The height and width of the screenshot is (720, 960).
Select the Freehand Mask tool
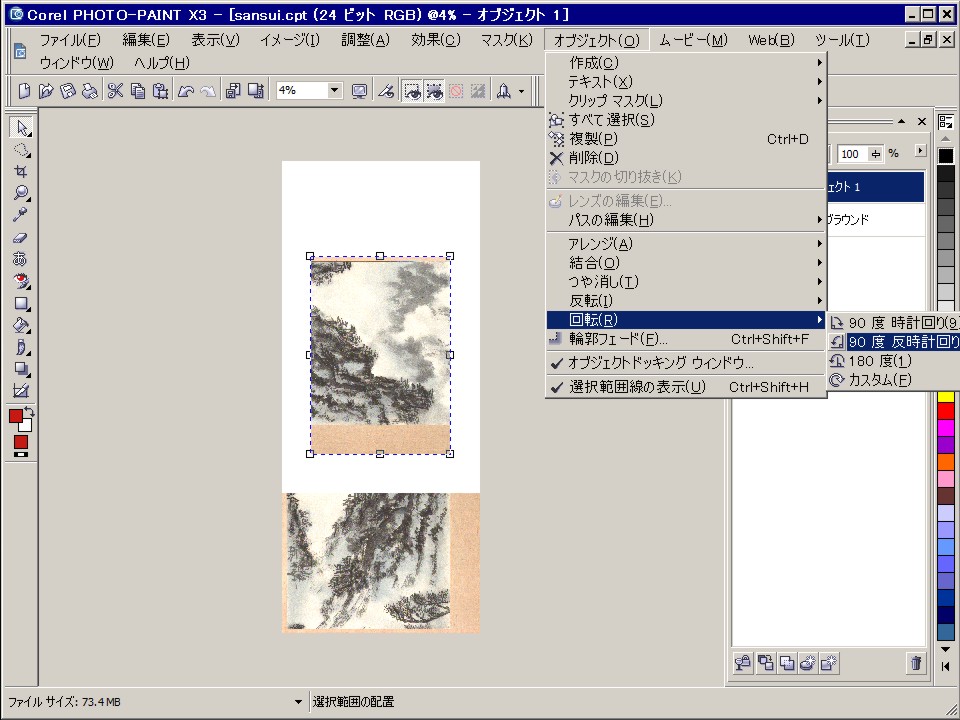pyautogui.click(x=21, y=150)
